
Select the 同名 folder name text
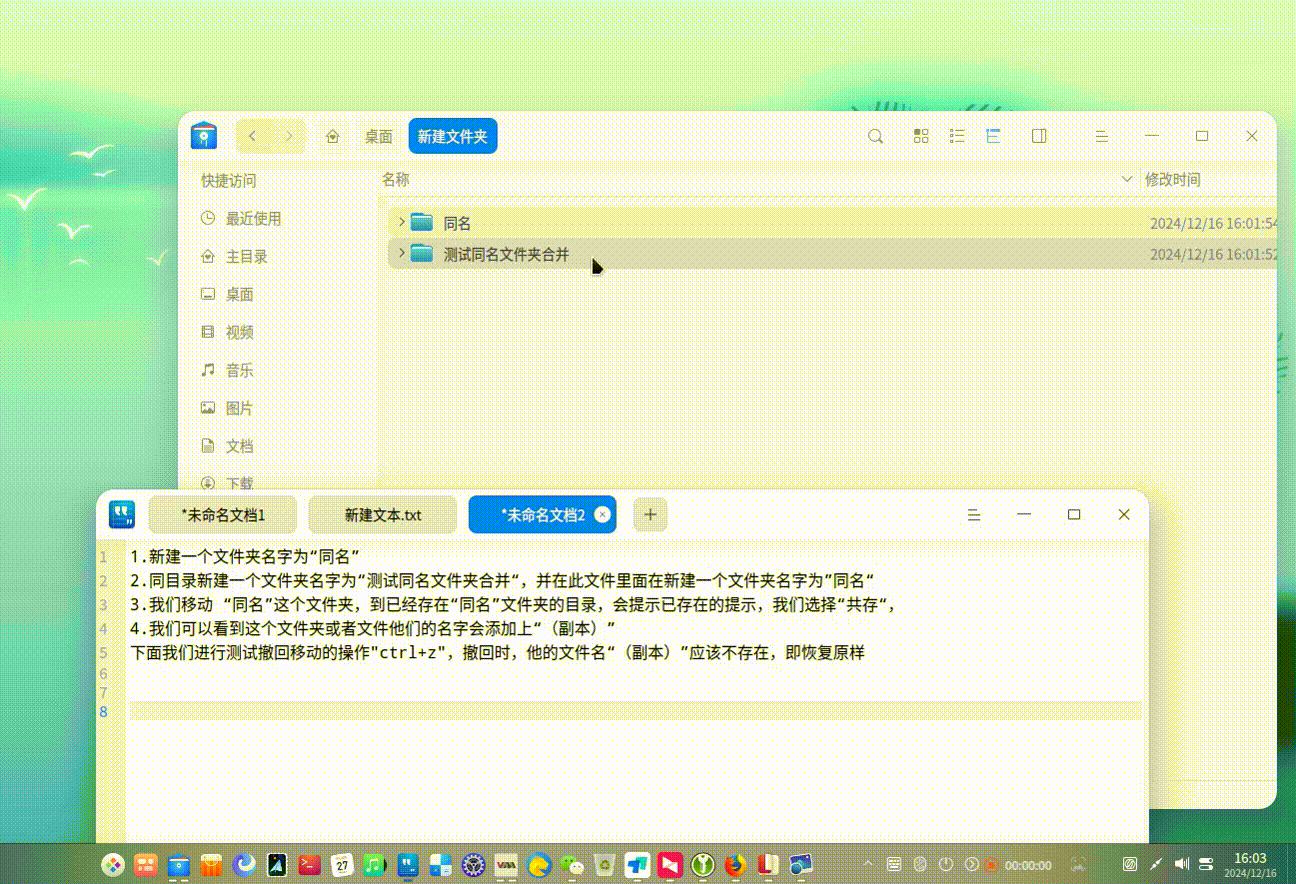click(x=457, y=224)
